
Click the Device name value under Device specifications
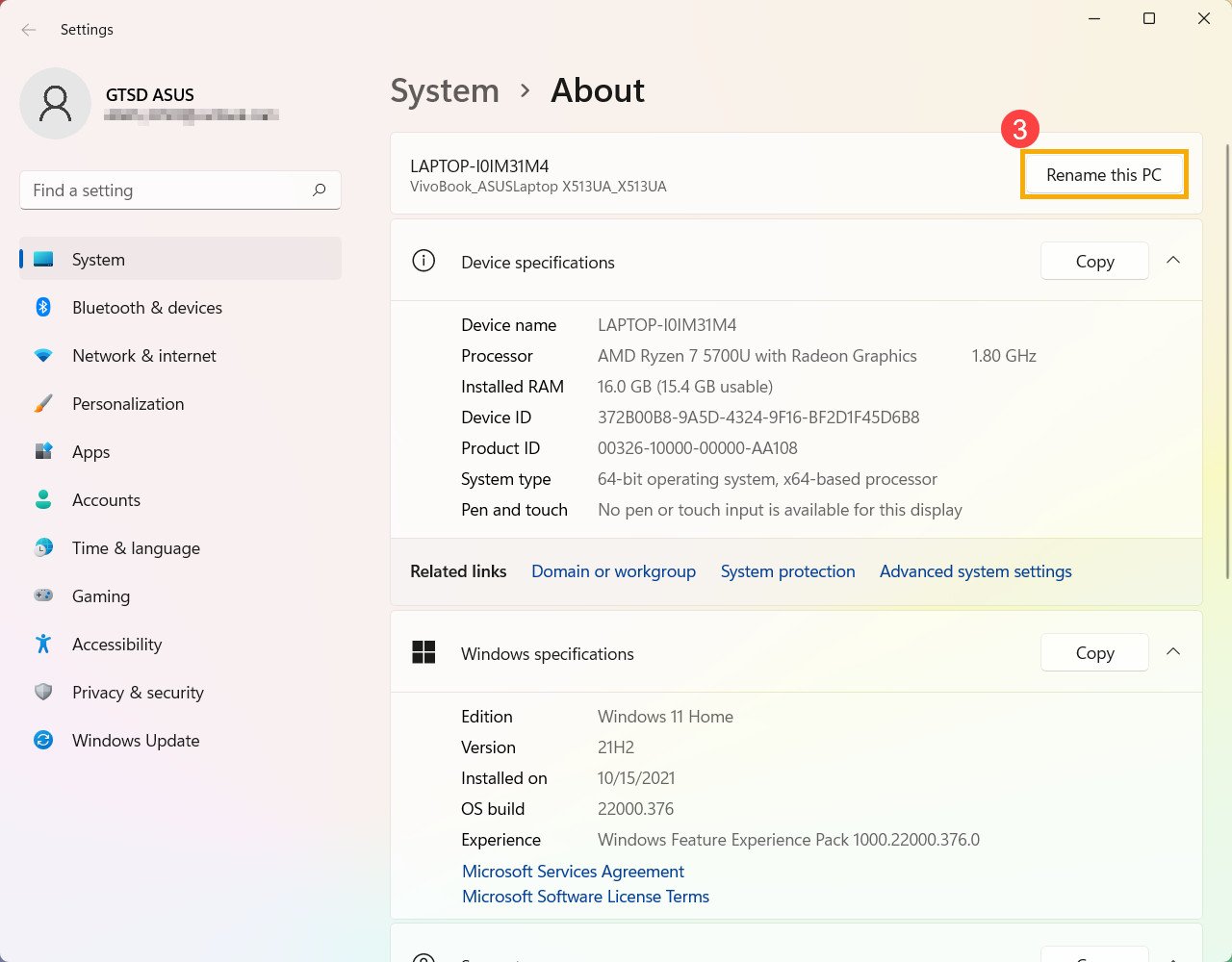[667, 325]
